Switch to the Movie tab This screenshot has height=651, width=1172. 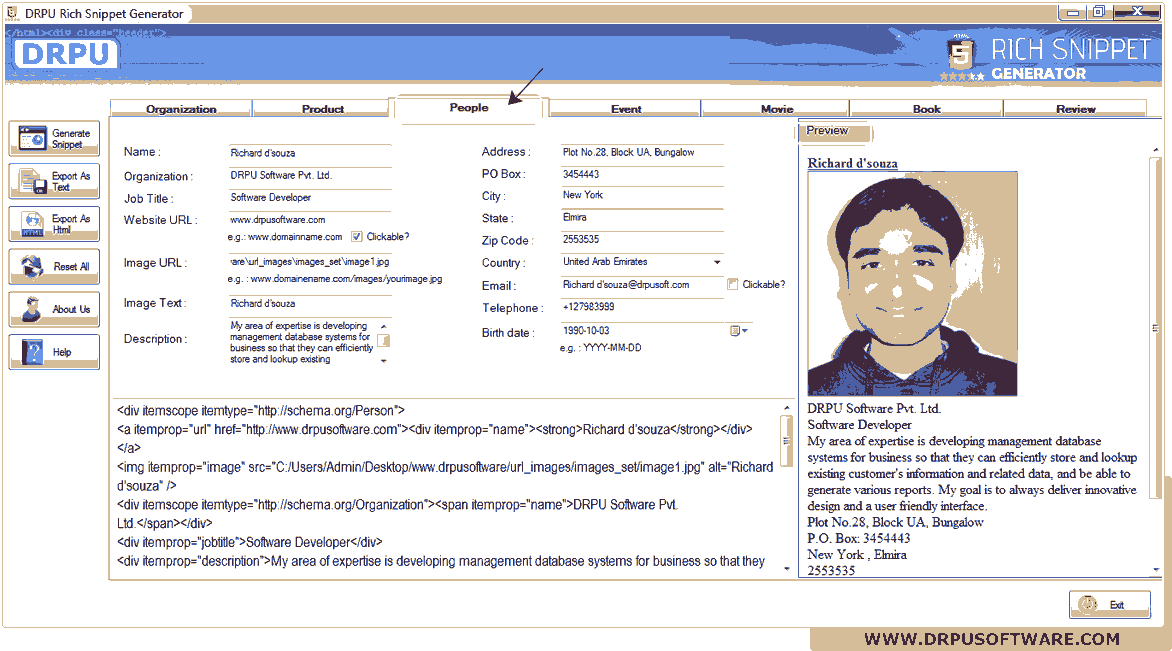click(x=776, y=109)
